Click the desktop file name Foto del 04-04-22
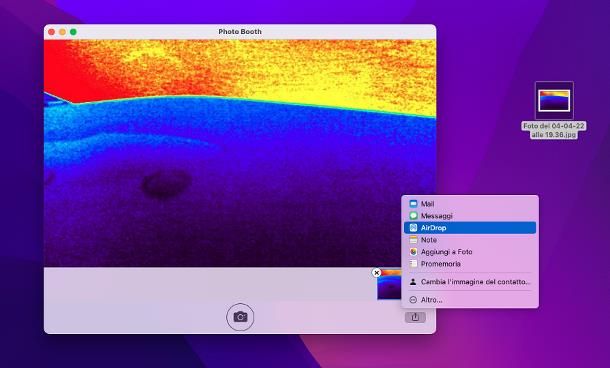Image resolution: width=610 pixels, height=368 pixels. point(554,130)
